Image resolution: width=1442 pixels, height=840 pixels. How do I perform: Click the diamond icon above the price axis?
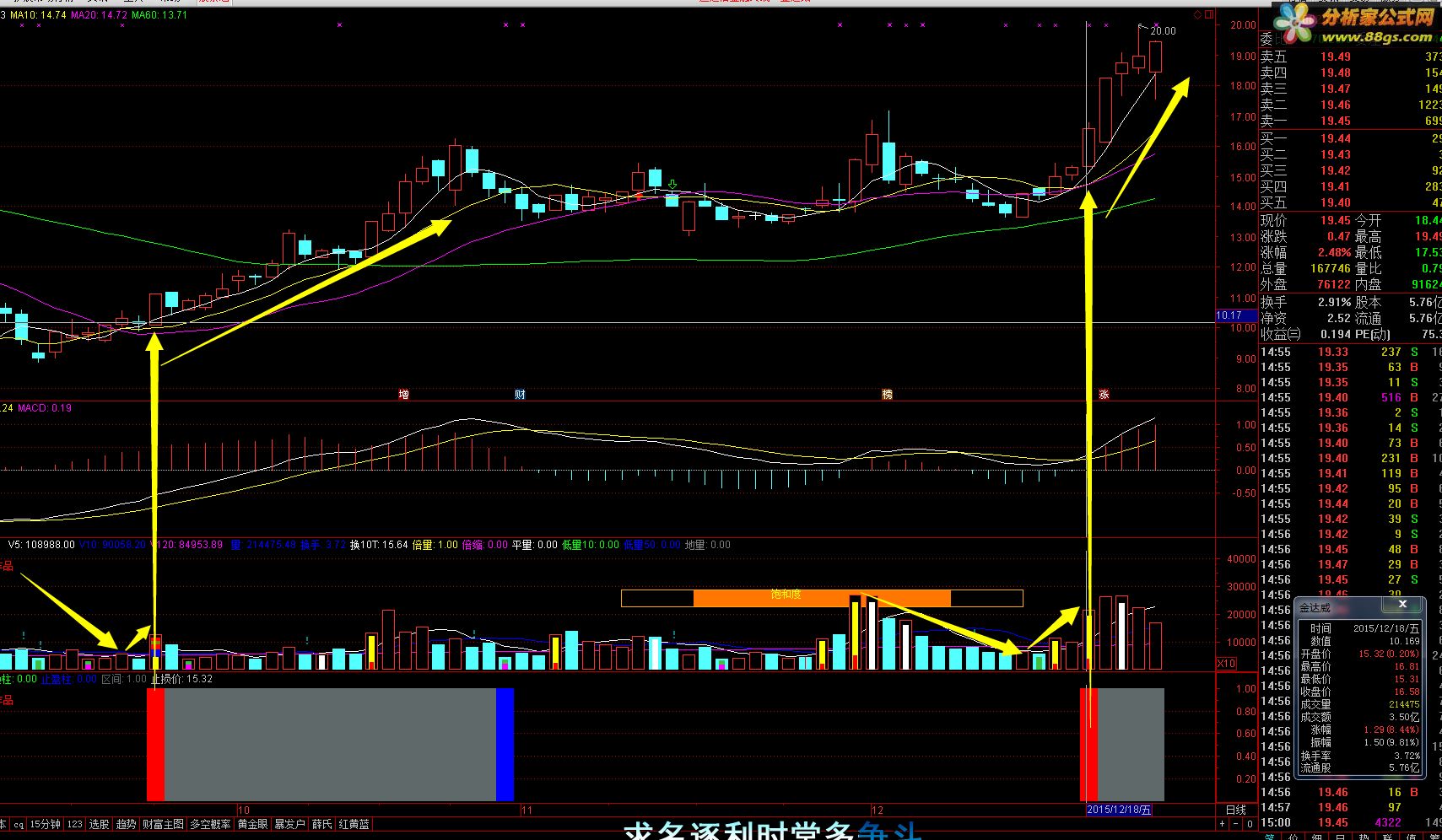click(1197, 15)
